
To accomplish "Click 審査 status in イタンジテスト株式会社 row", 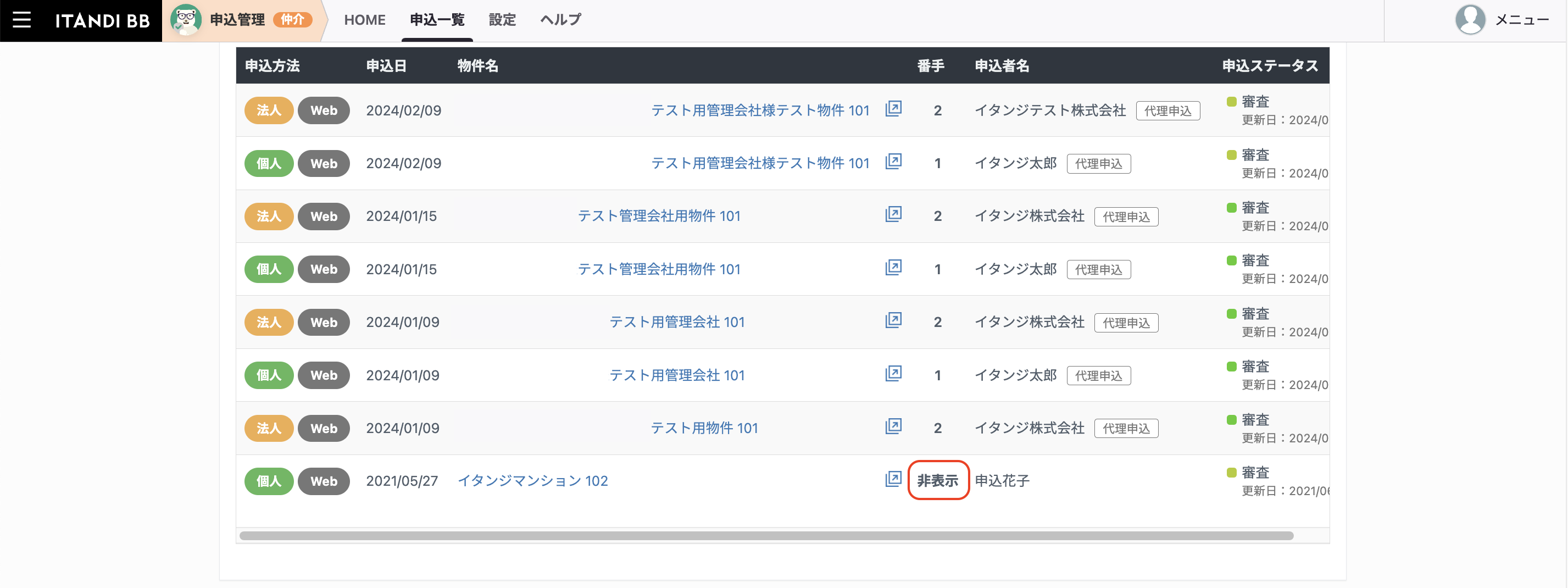I will [x=1255, y=102].
